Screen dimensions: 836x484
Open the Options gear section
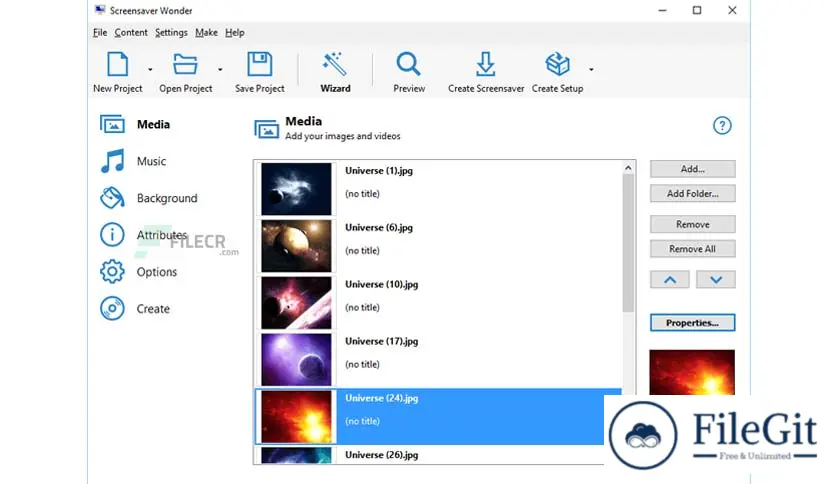click(138, 272)
